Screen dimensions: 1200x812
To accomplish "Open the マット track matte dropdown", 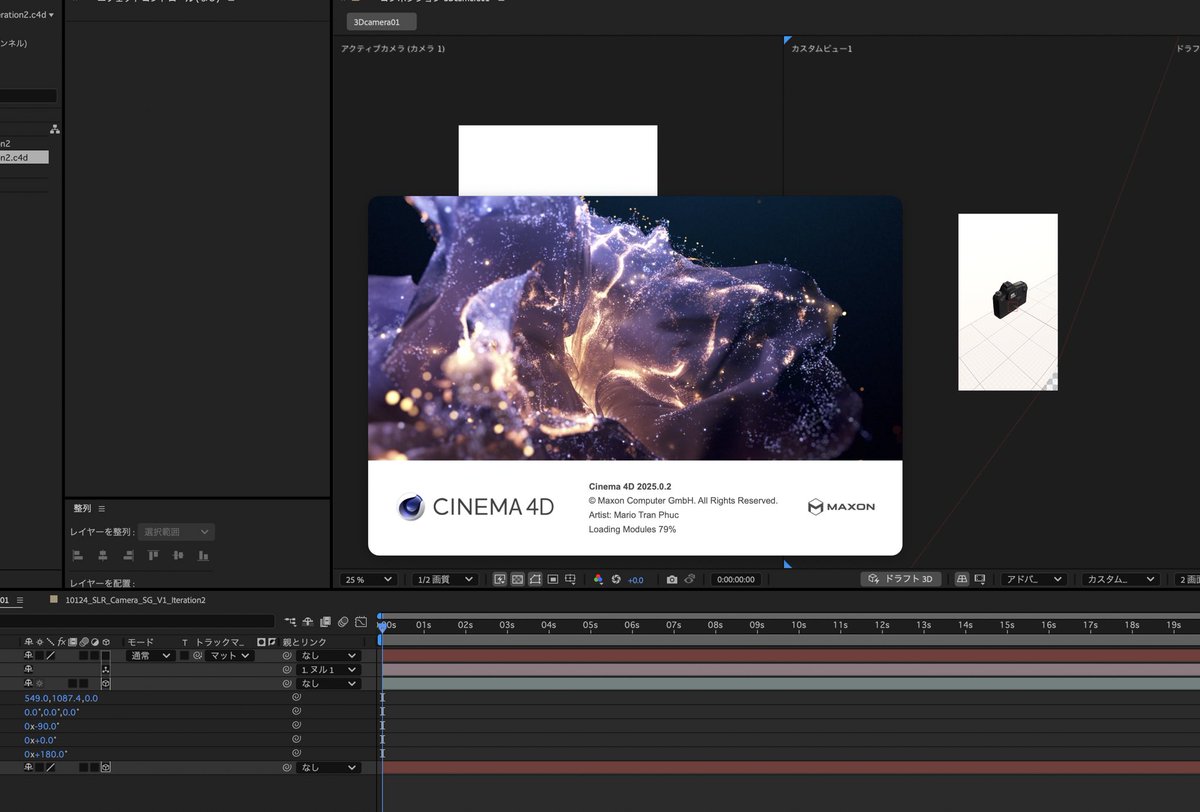I will point(229,656).
